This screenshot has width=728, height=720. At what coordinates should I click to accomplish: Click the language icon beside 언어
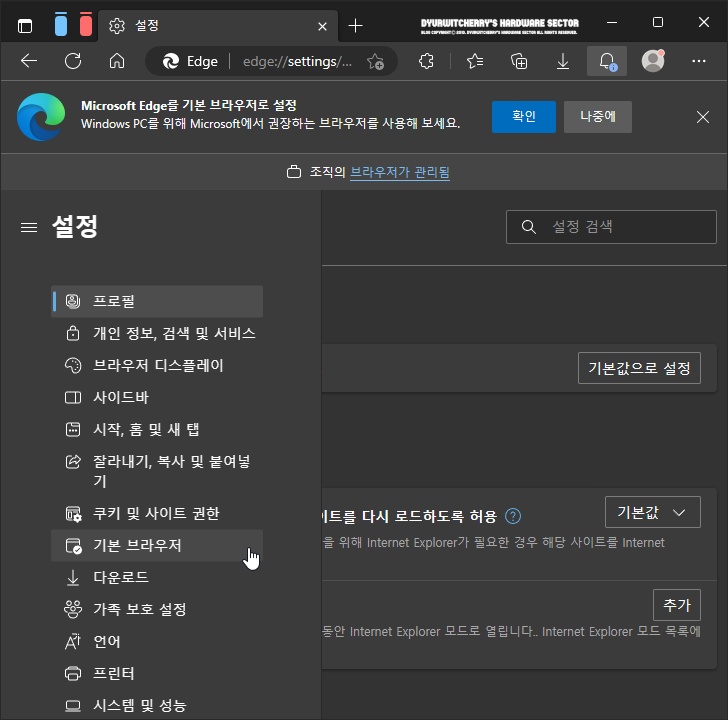73,642
